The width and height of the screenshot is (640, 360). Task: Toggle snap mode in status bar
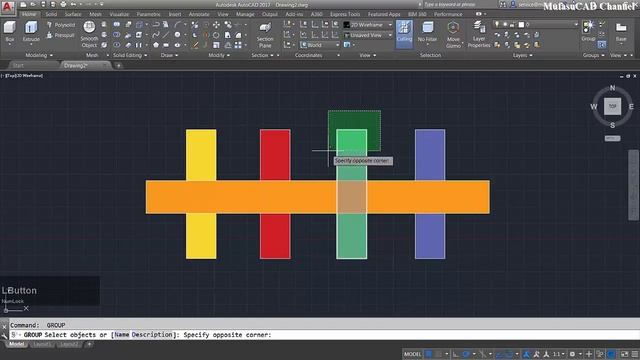(x=438, y=354)
